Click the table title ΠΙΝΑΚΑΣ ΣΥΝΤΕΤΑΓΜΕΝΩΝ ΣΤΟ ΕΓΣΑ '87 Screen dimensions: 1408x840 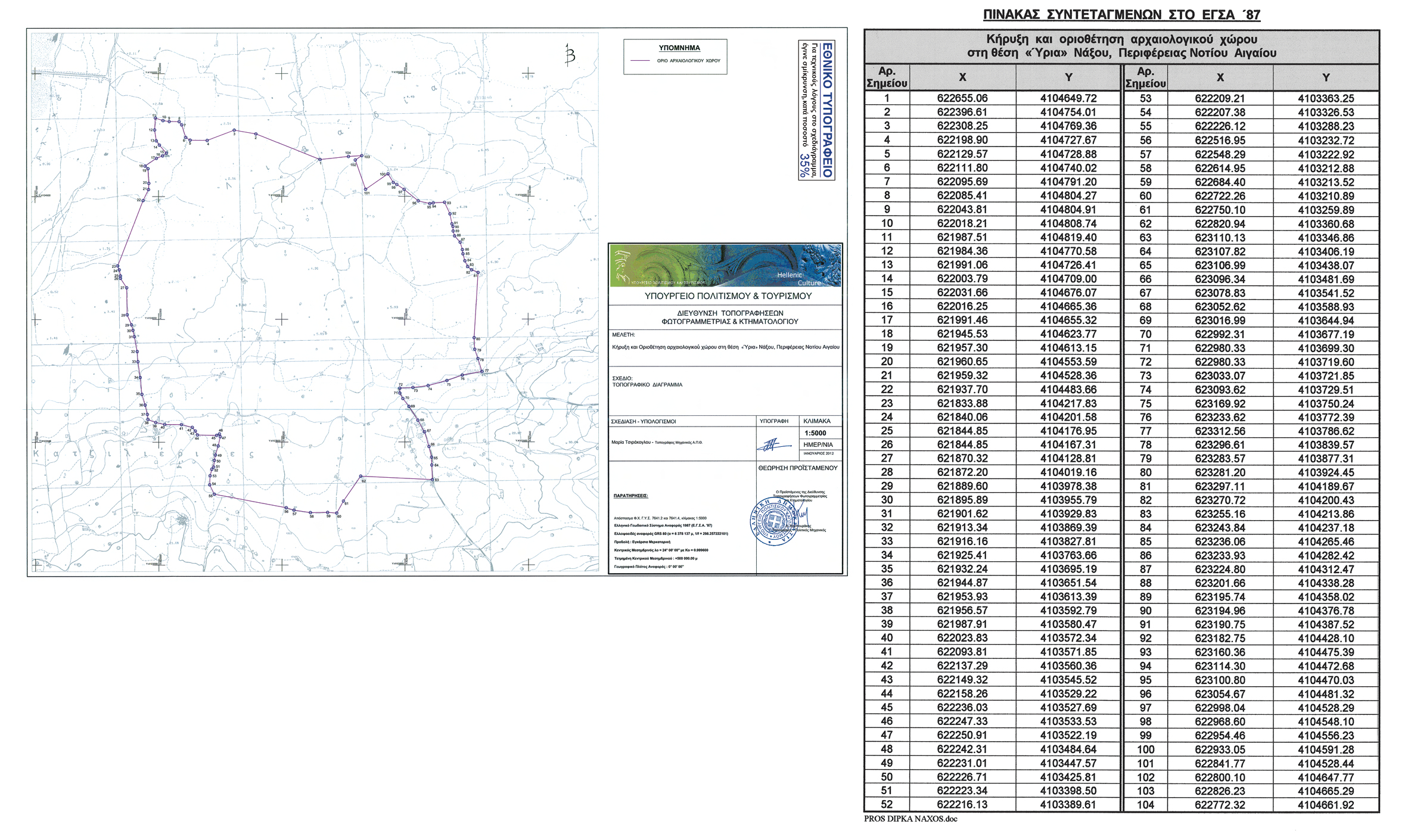[x=1121, y=15]
